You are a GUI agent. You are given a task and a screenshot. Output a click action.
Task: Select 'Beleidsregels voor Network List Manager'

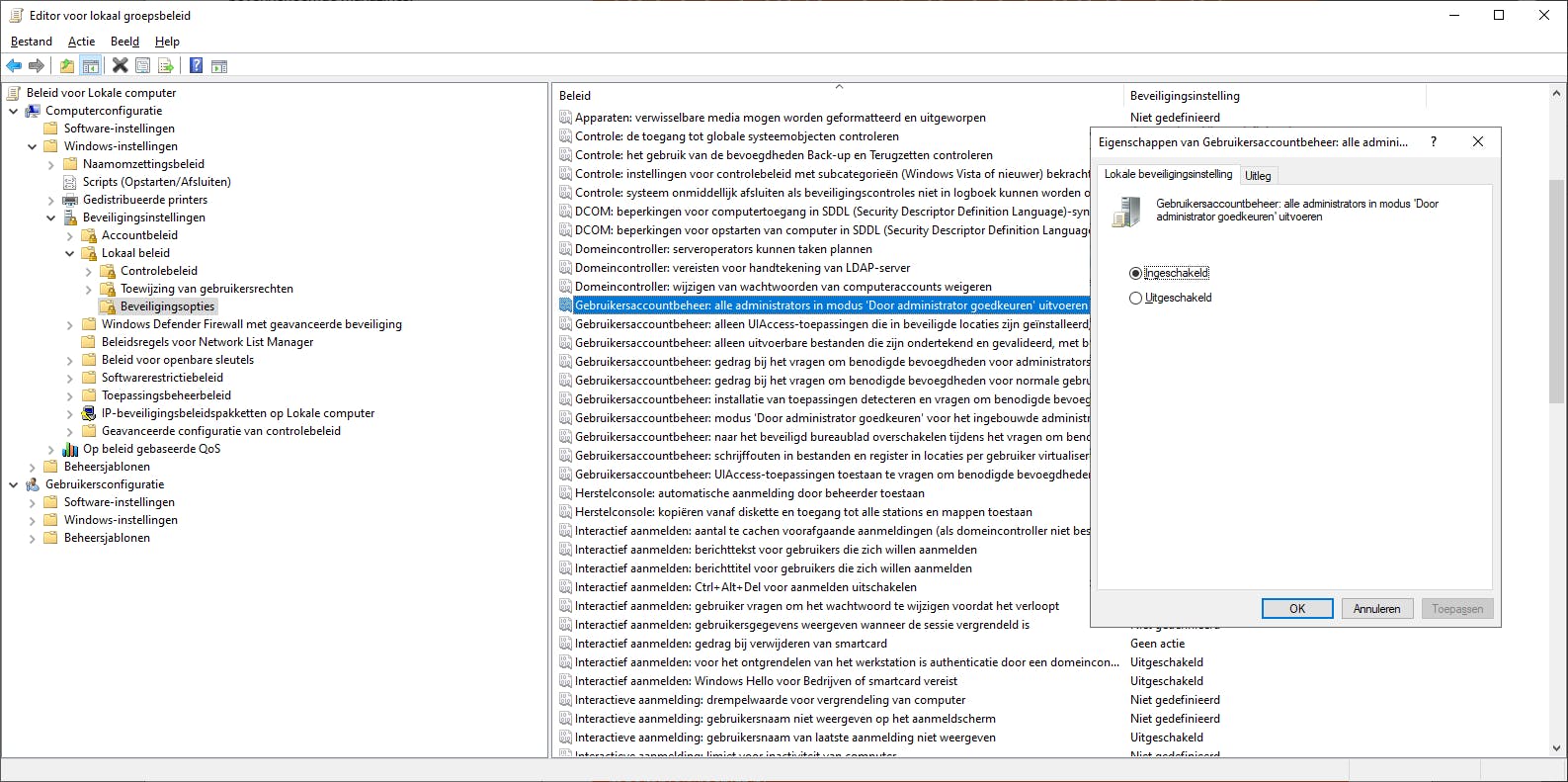point(207,342)
